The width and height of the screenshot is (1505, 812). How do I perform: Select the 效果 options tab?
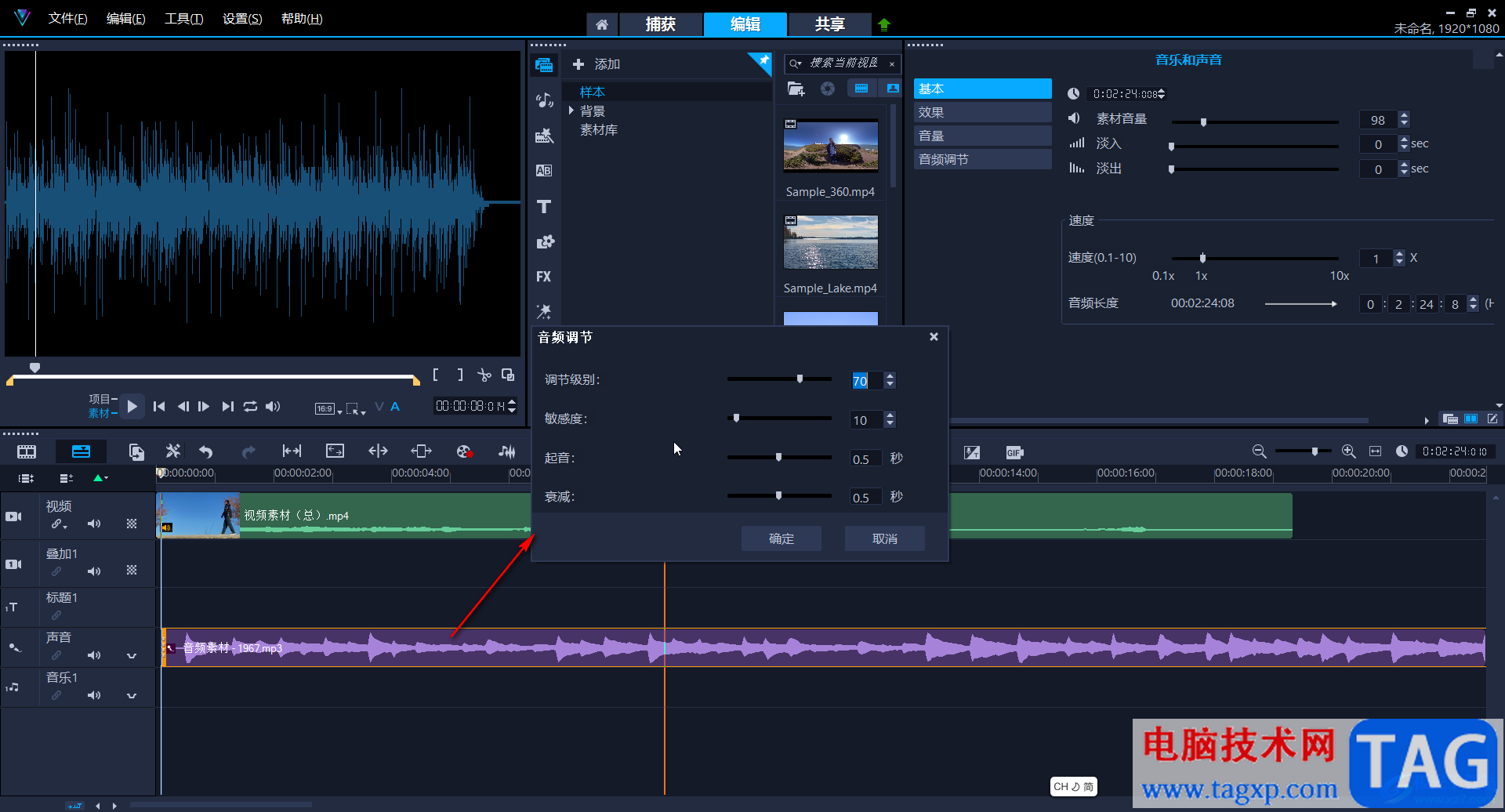(x=982, y=112)
